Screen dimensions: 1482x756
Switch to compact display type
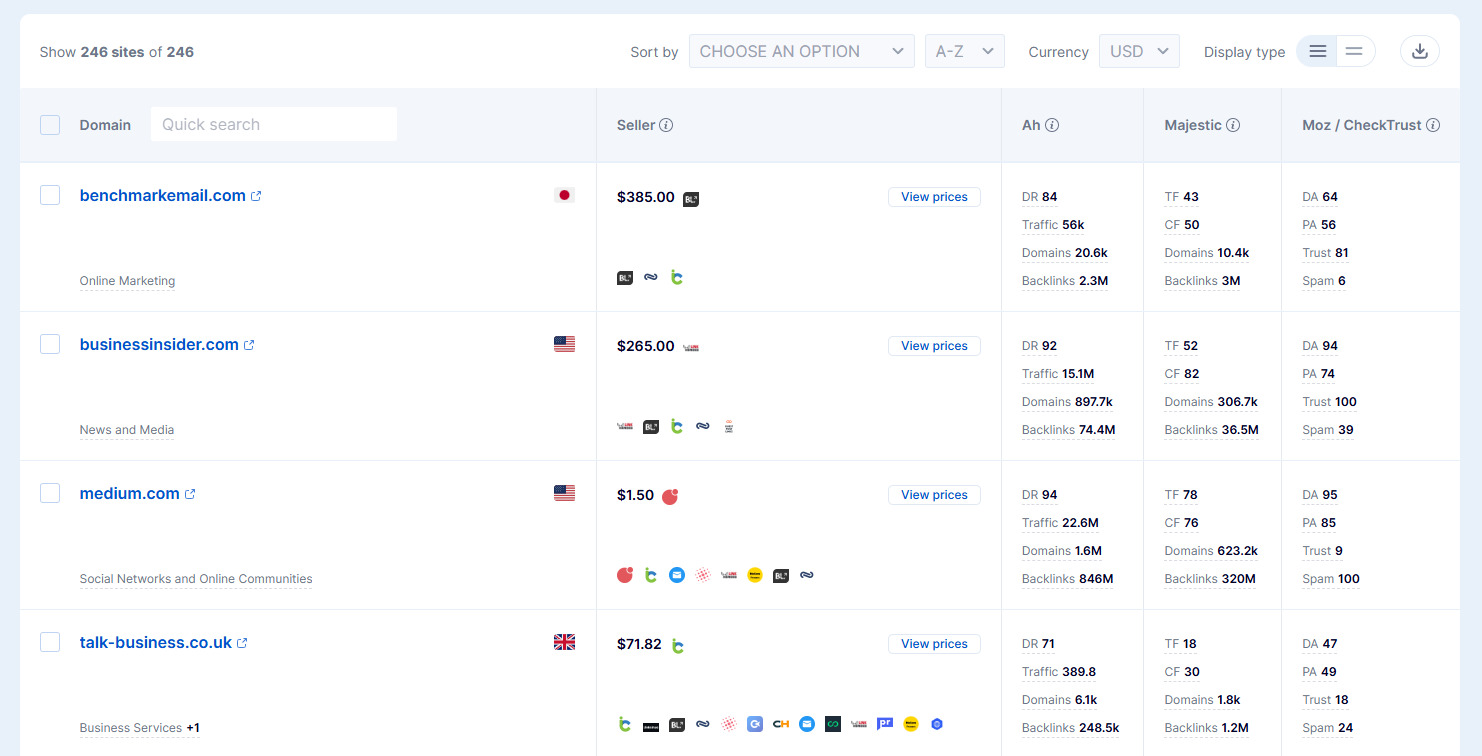(1354, 51)
